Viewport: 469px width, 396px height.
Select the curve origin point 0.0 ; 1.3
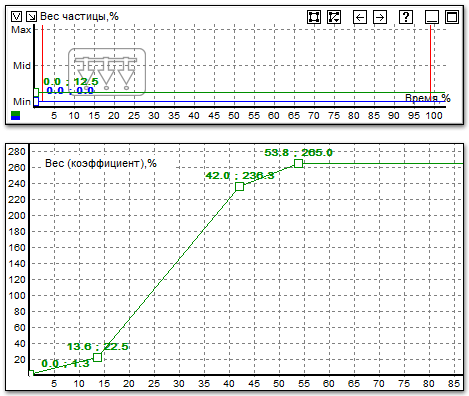tap(31, 374)
